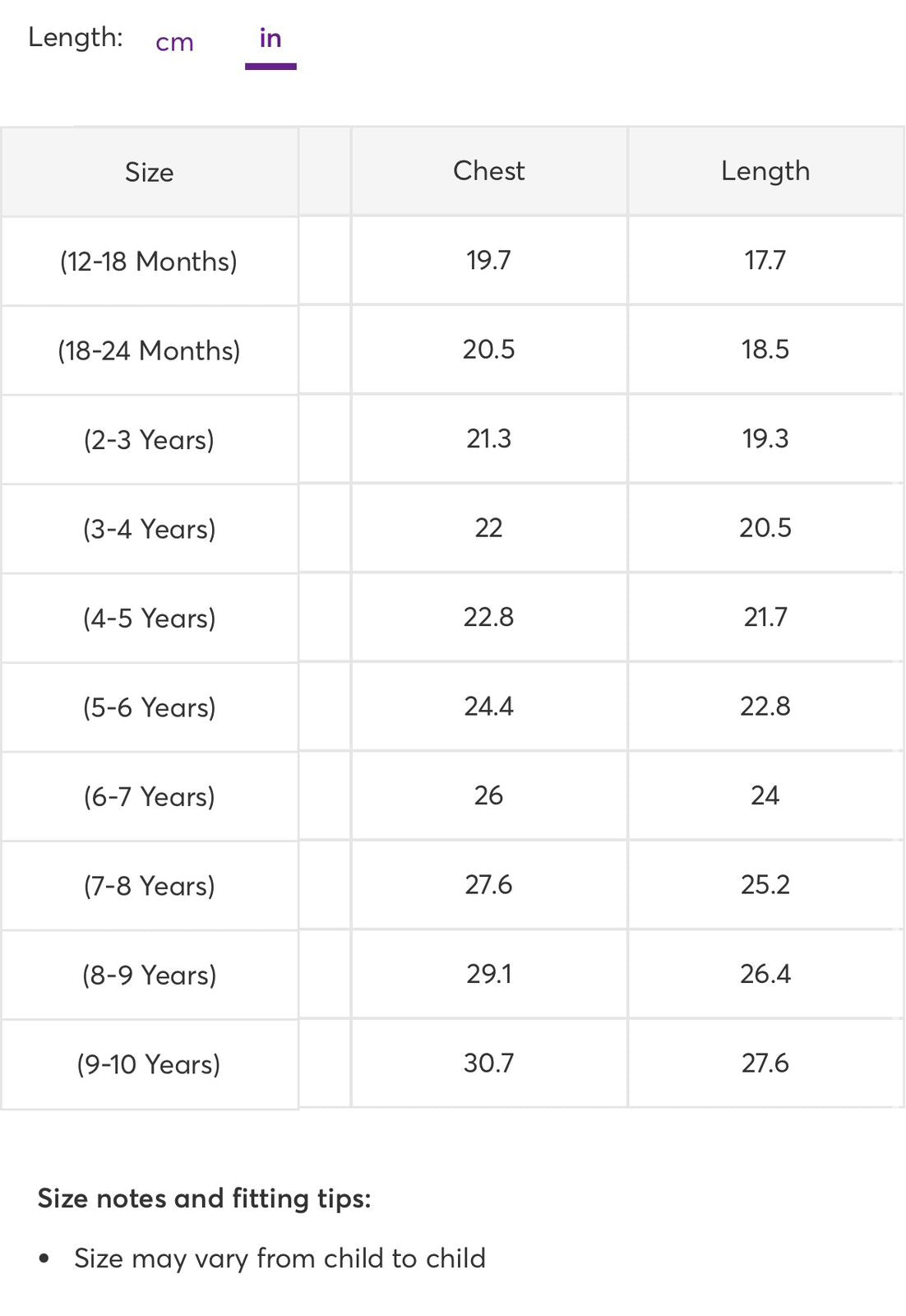The width and height of the screenshot is (906, 1316).
Task: Select the (18-24 Months) size row
Action: pos(149,351)
